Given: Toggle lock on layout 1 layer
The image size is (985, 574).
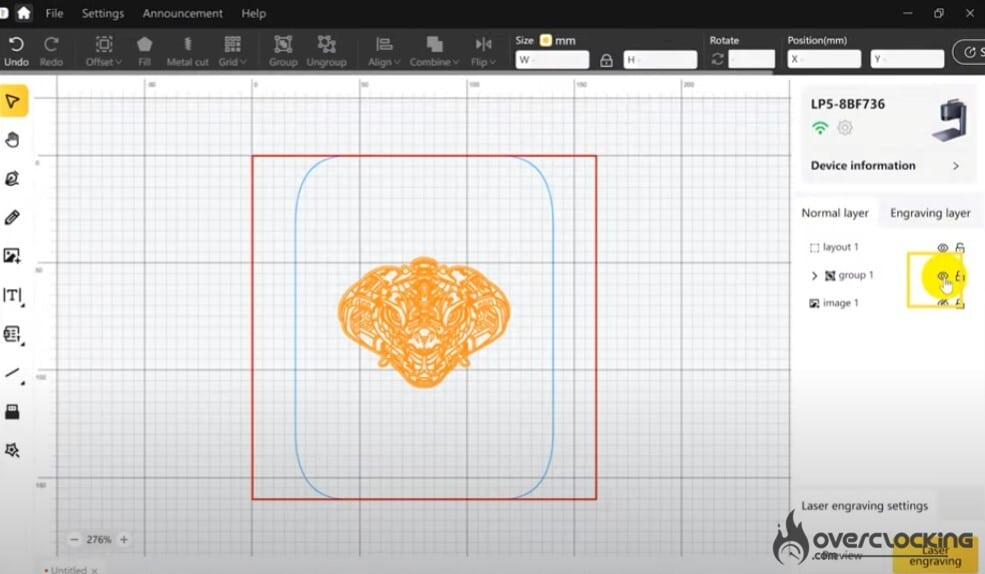Looking at the screenshot, I should coord(960,247).
